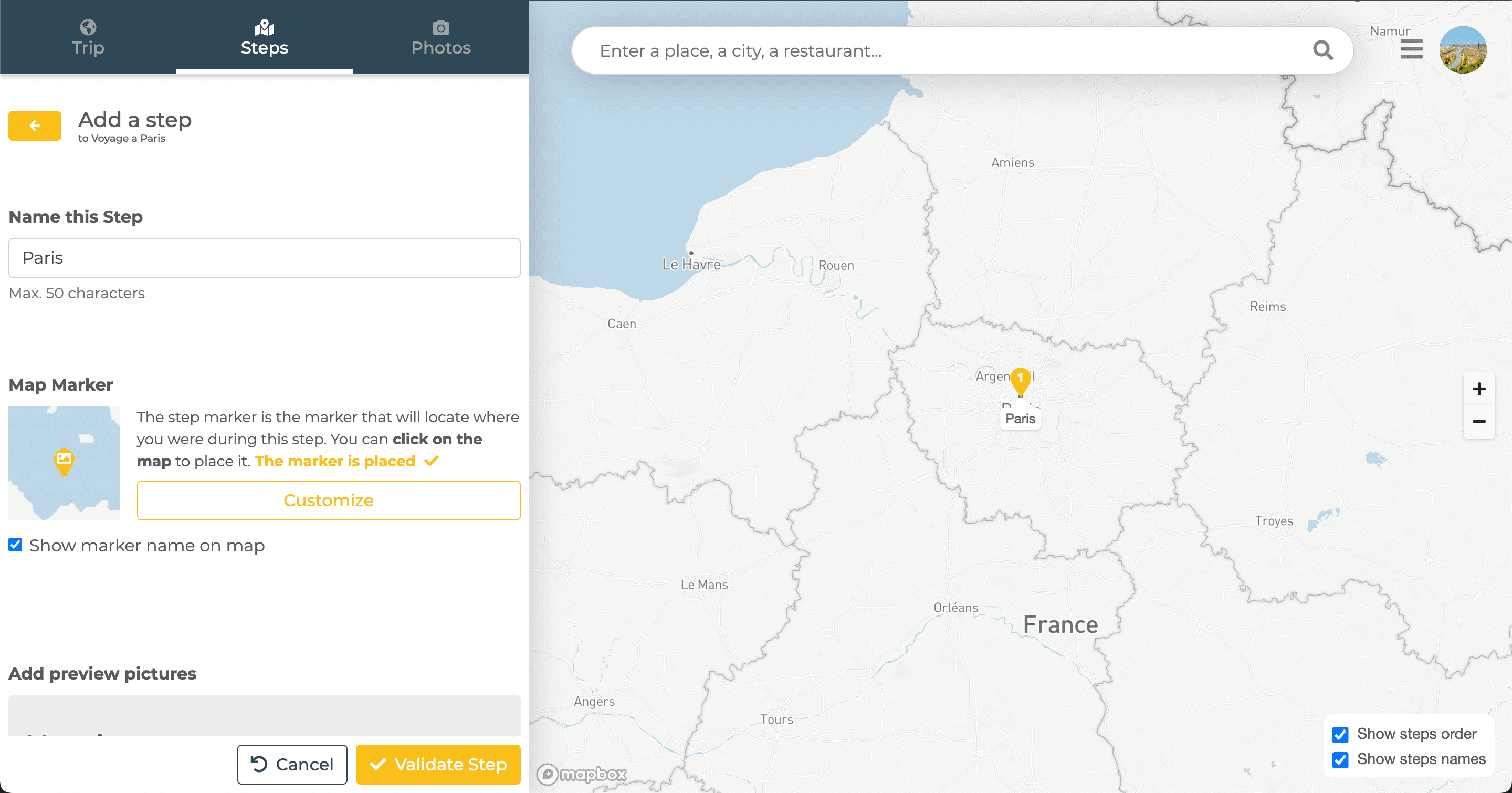Screen dimensions: 1512x793
Task: Open the hamburger menu icon
Action: point(1411,49)
